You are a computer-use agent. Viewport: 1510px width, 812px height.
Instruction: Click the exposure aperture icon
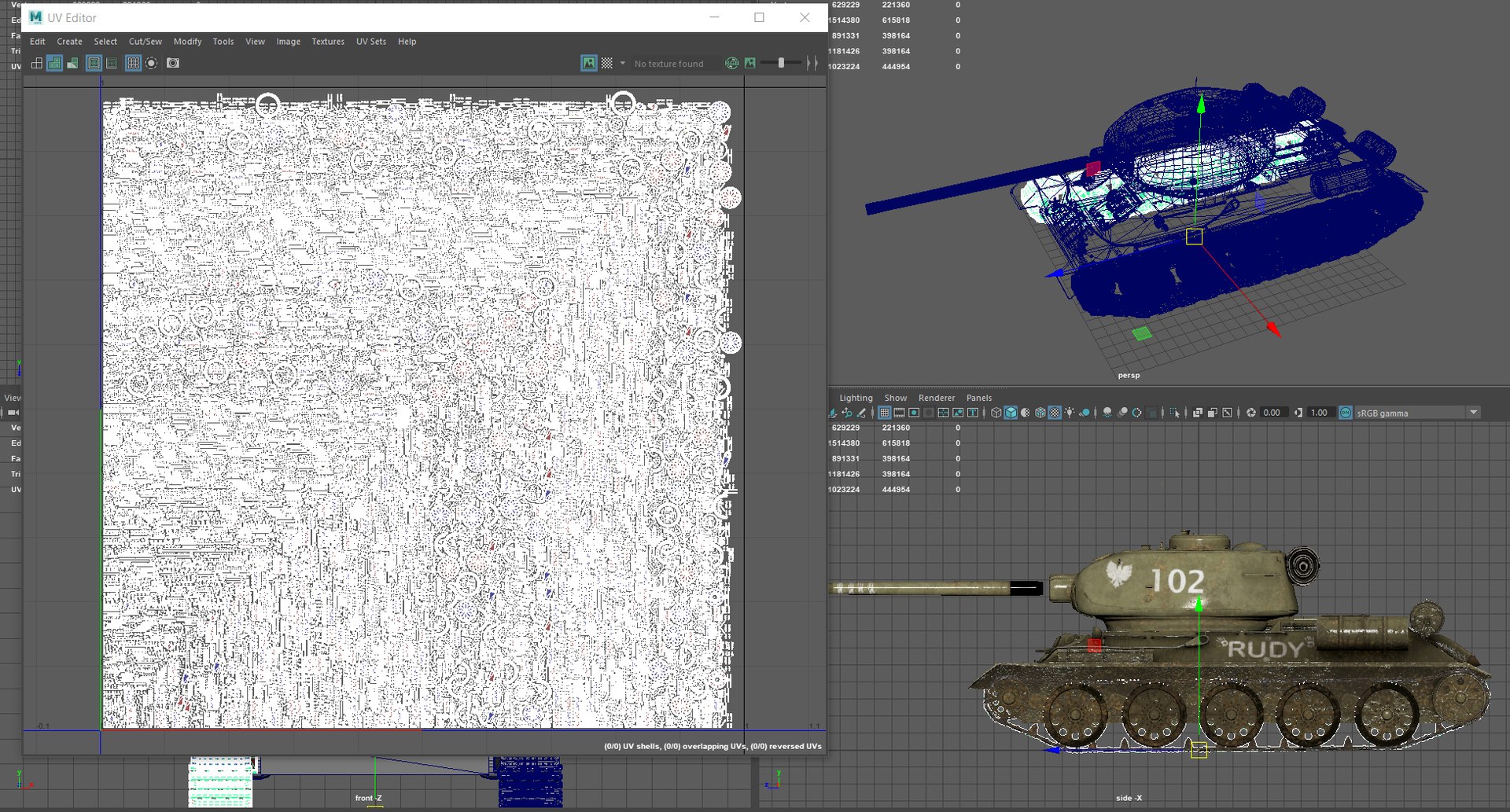tap(1251, 413)
